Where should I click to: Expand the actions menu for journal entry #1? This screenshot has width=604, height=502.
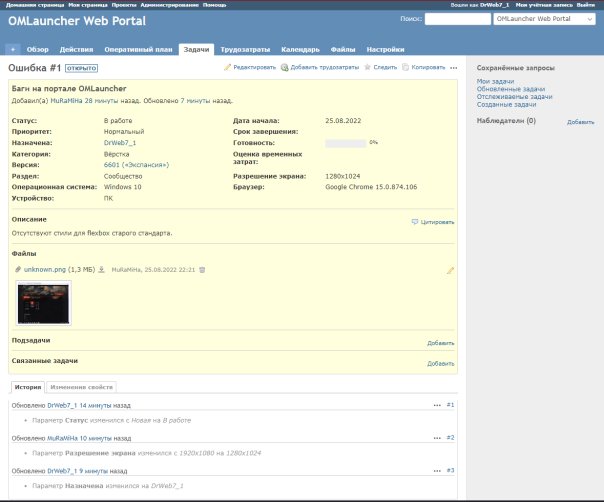click(436, 405)
